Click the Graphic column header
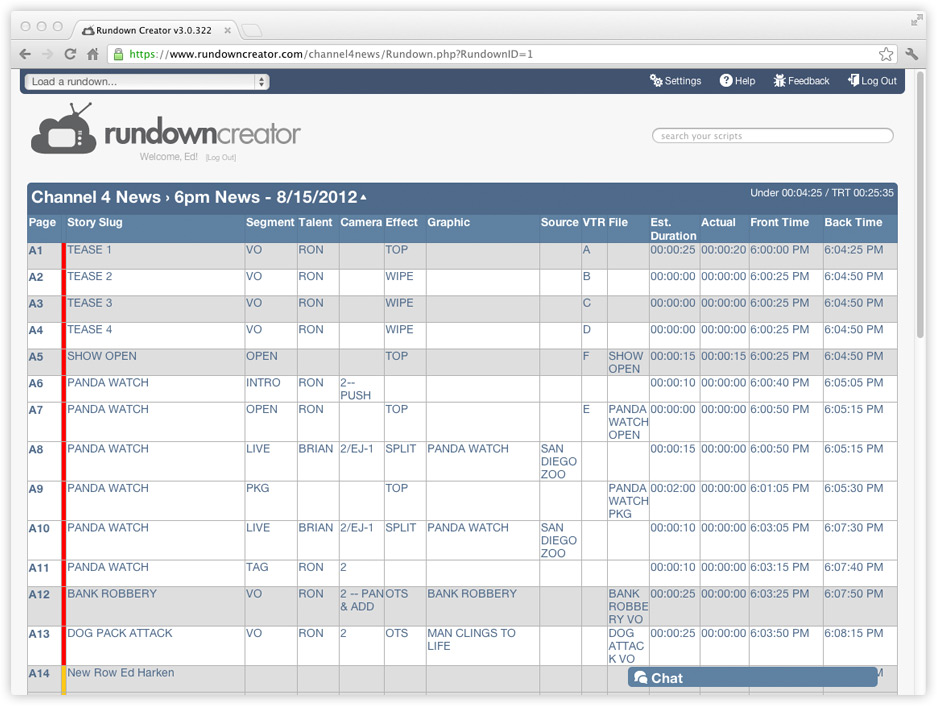 tap(448, 222)
